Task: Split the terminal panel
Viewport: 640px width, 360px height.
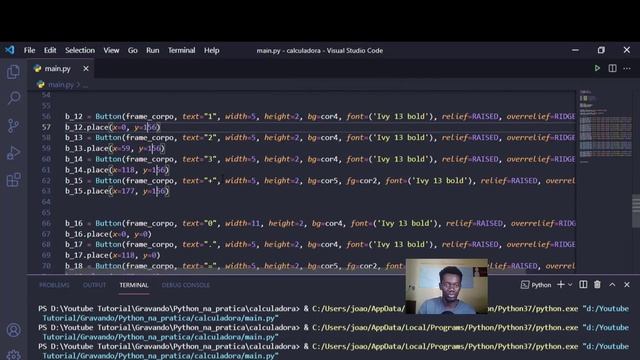Action: pyautogui.click(x=583, y=284)
